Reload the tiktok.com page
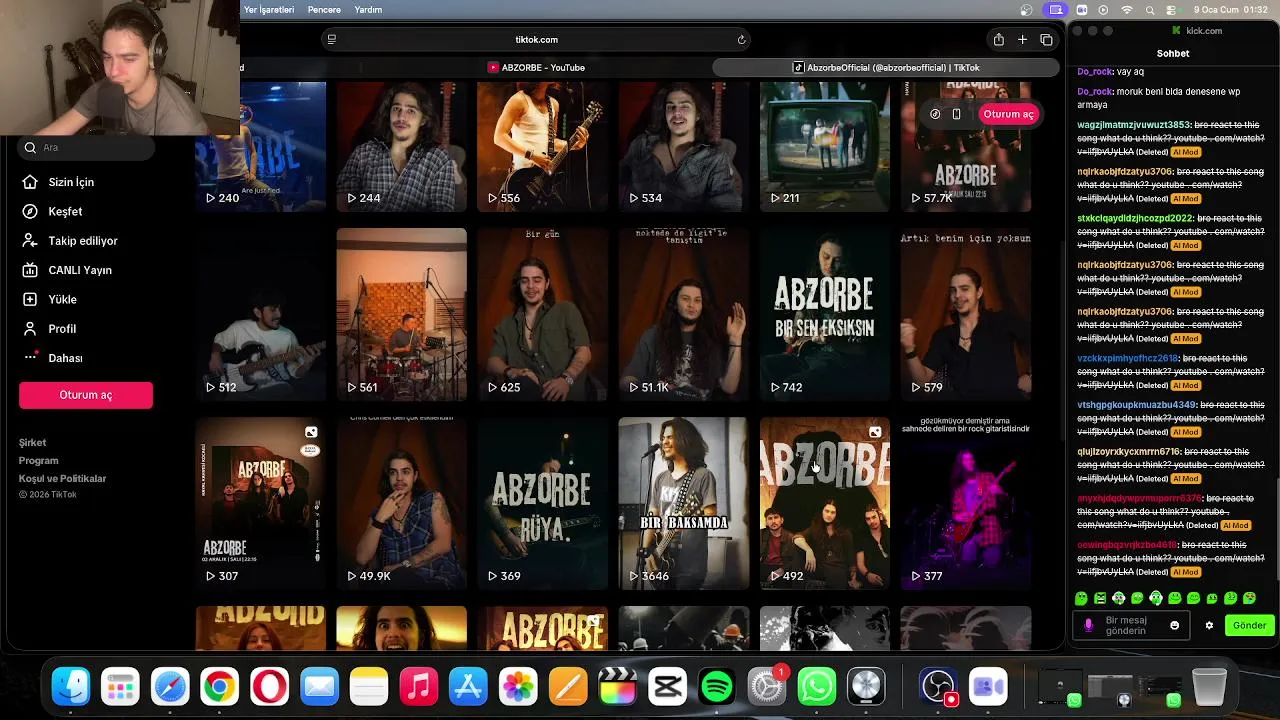Viewport: 1280px width, 720px height. (741, 40)
